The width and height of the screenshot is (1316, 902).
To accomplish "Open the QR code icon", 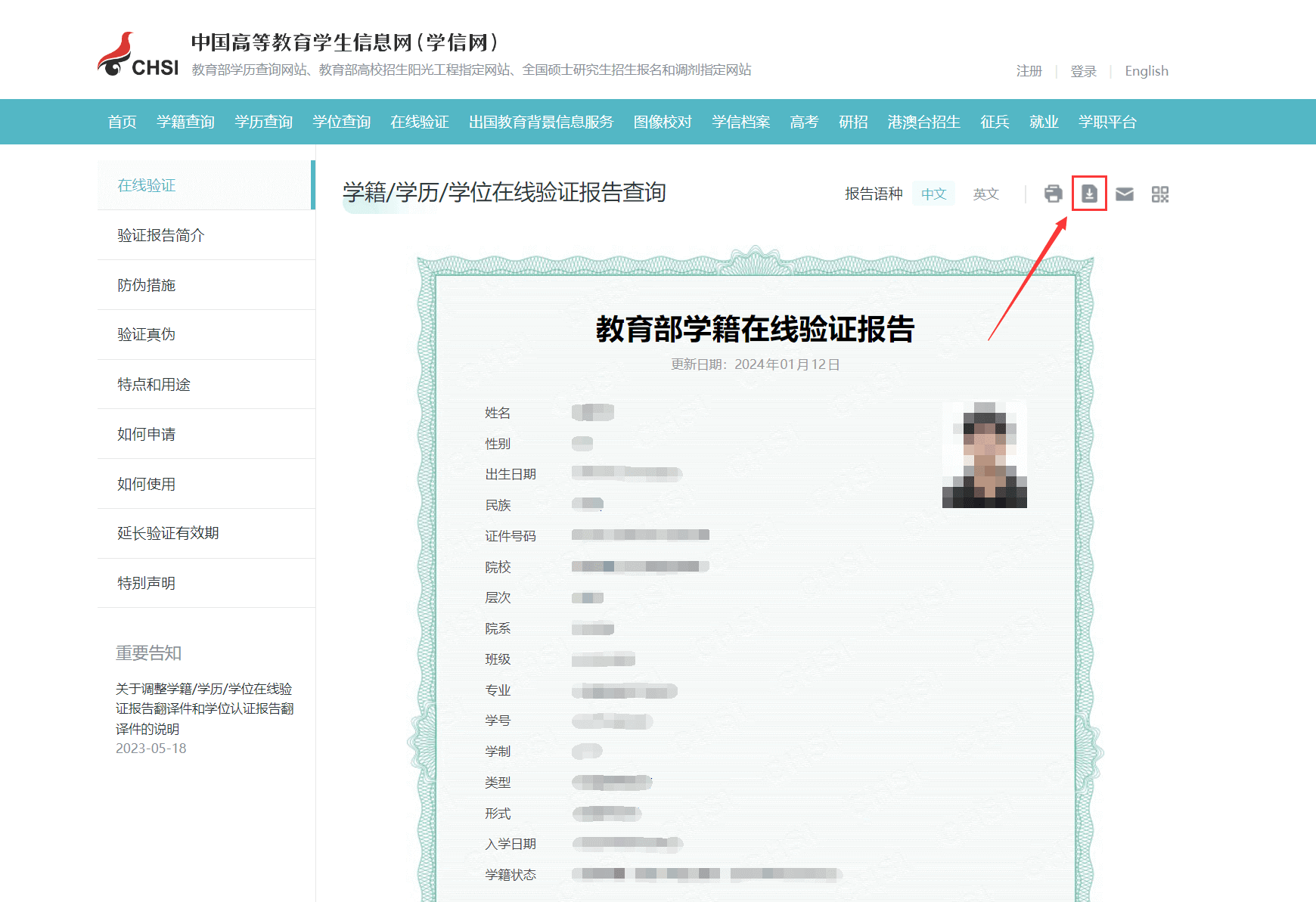I will (x=1160, y=194).
